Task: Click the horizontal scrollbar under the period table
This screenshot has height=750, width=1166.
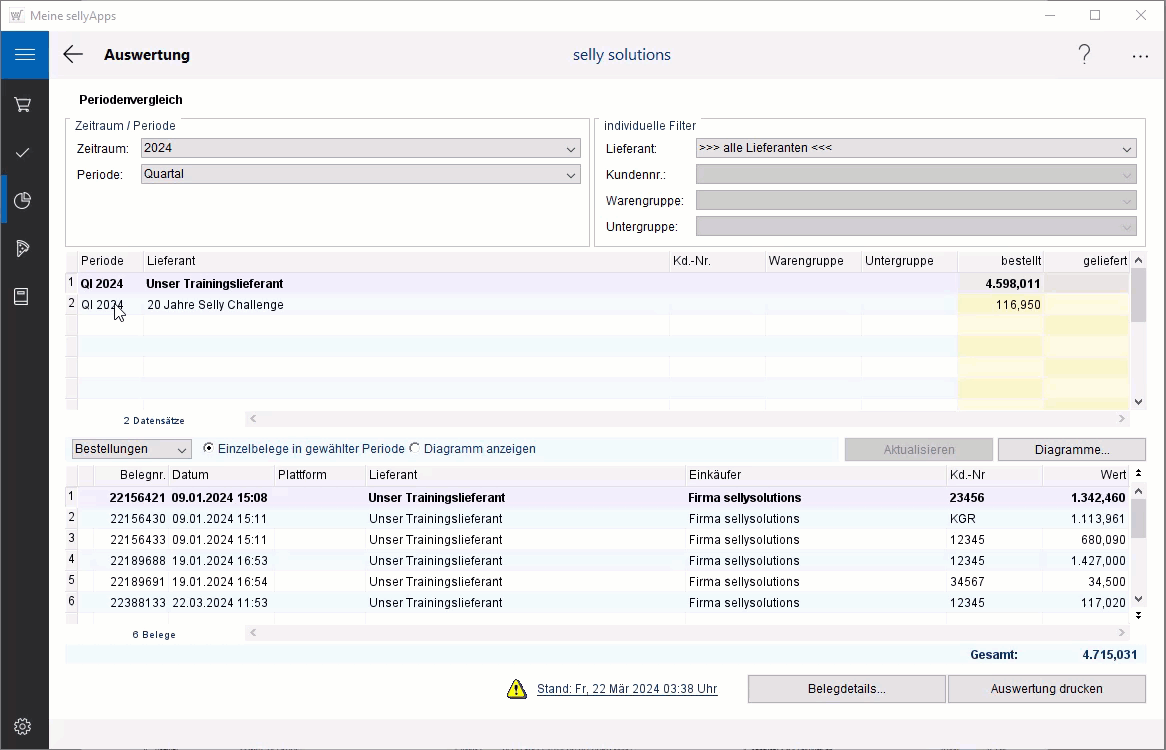Action: click(688, 419)
